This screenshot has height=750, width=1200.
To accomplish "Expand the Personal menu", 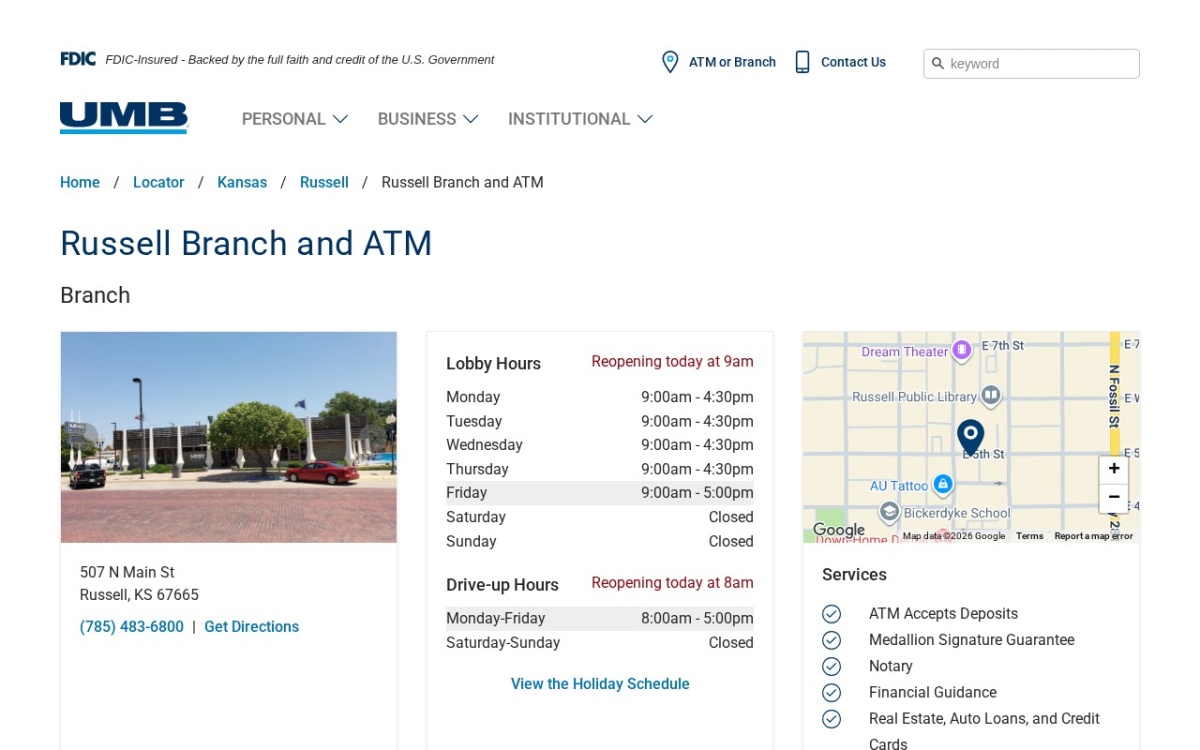I will pos(295,119).
